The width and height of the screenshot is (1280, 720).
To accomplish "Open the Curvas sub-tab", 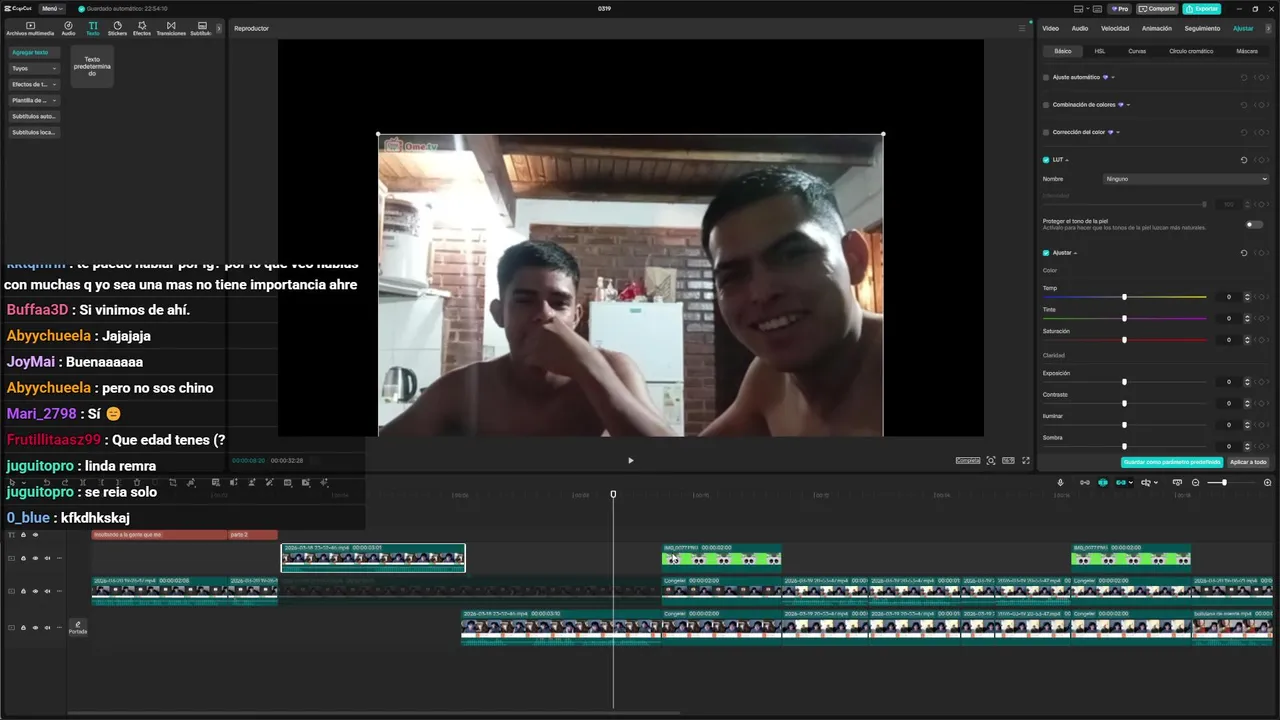I will 1138,51.
